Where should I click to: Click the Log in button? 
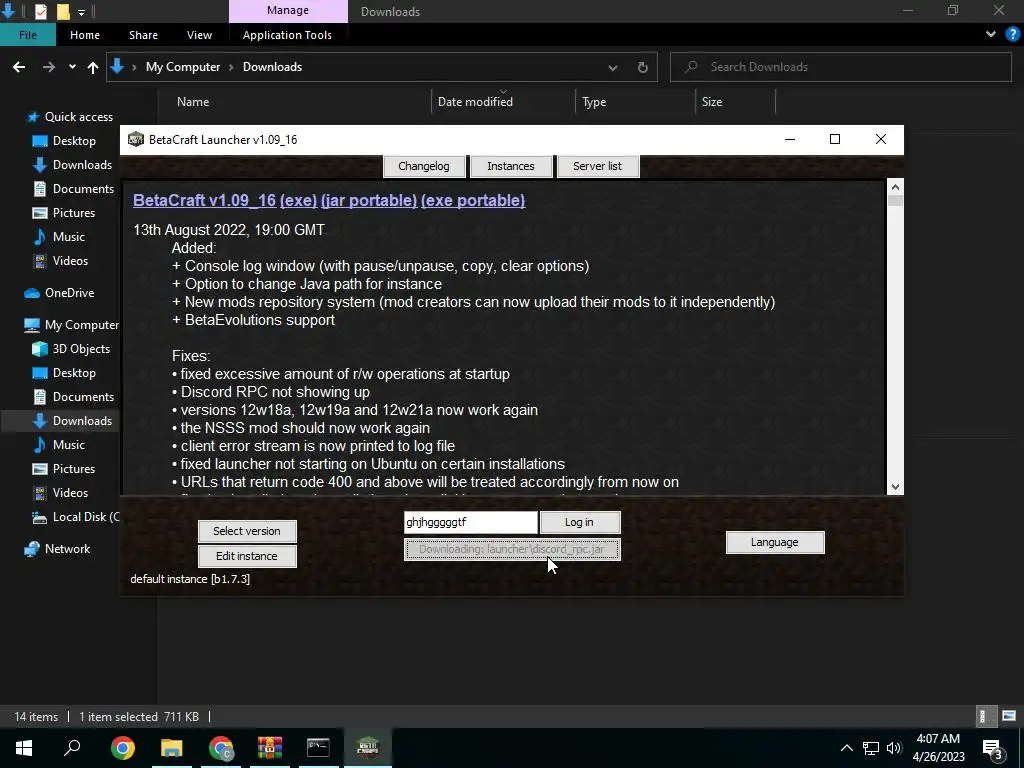(x=579, y=522)
